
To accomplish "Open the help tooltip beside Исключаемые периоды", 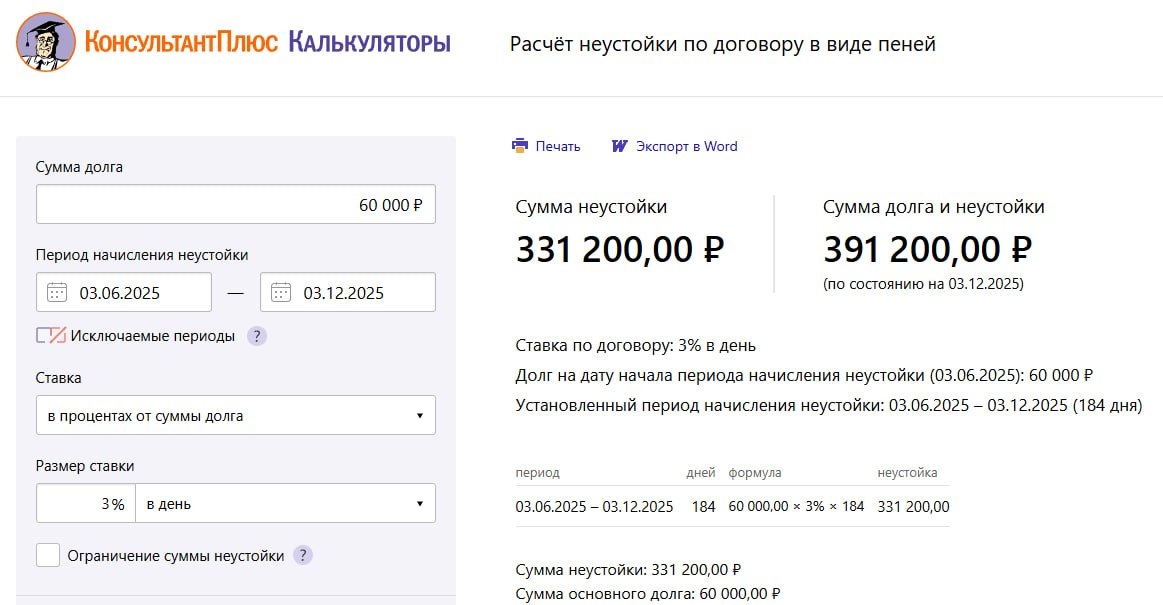I will click(x=257, y=336).
